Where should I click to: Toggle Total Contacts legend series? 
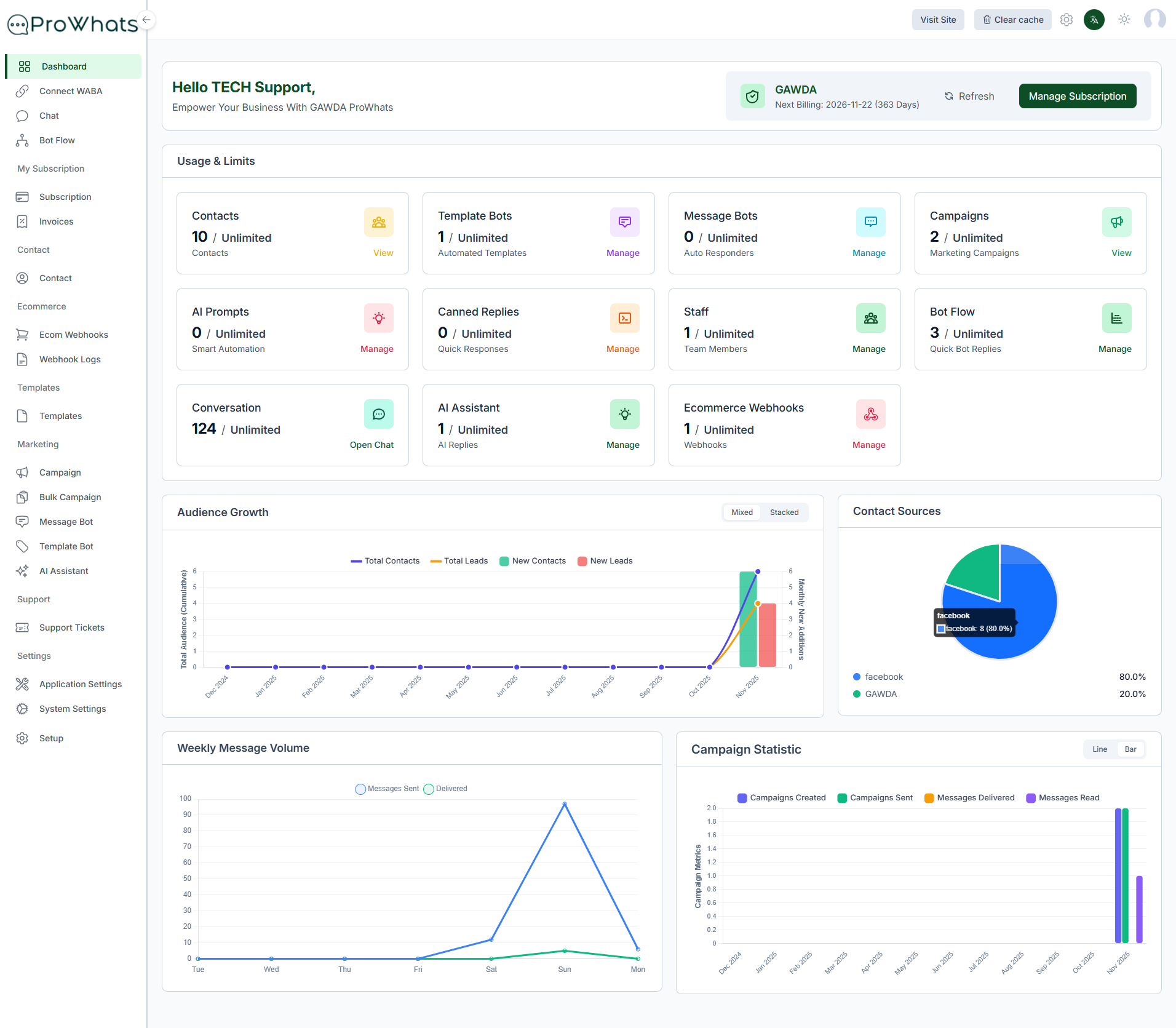(x=385, y=561)
